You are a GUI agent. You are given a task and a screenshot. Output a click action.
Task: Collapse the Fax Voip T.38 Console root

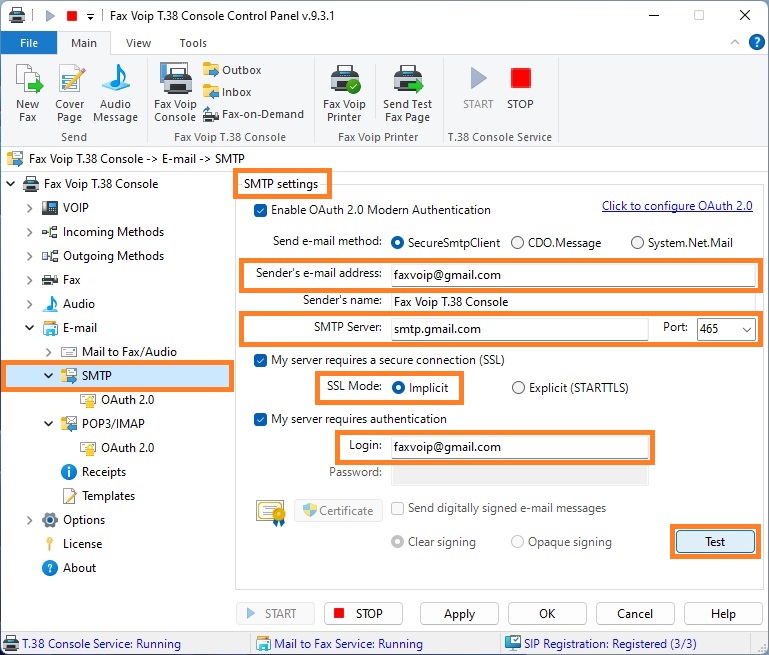10,184
